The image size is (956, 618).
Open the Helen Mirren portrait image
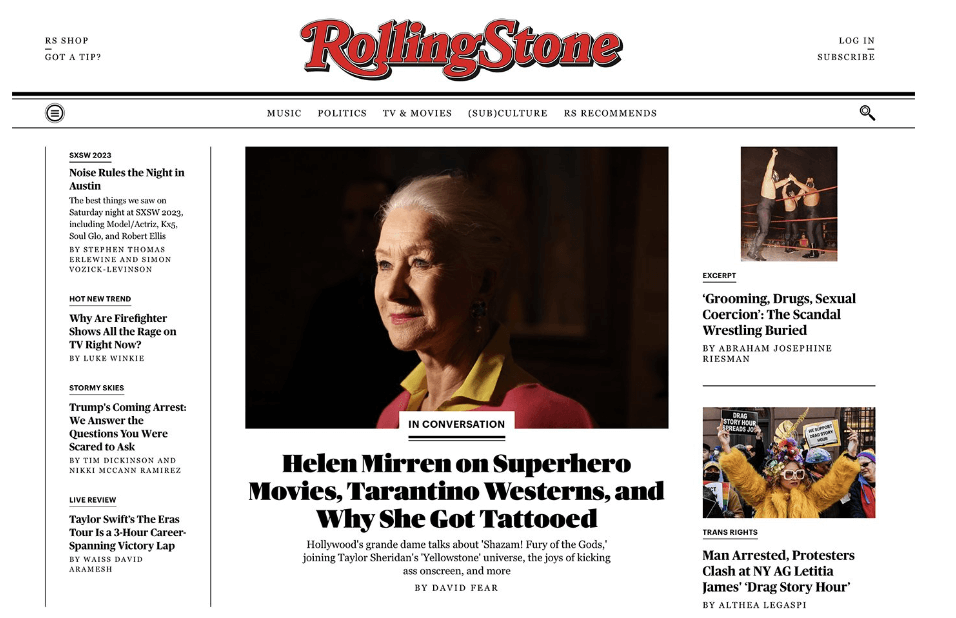point(457,287)
